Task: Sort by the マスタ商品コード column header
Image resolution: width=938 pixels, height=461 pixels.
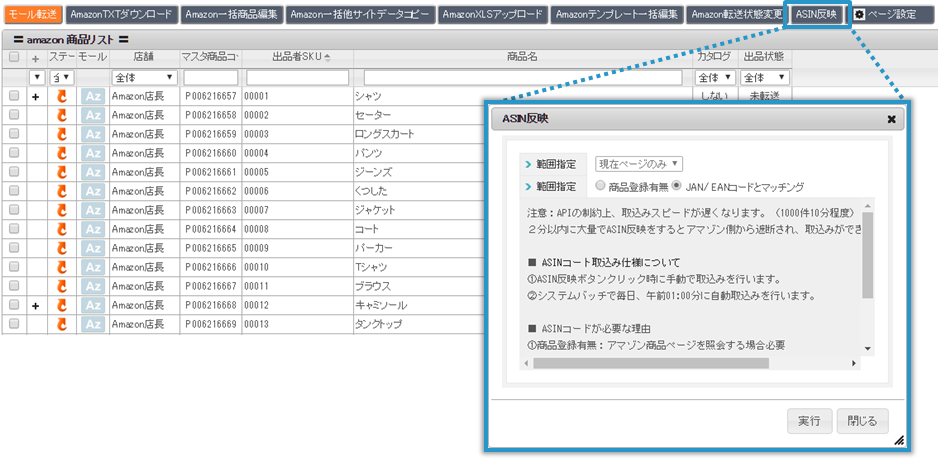Action: tap(210, 57)
